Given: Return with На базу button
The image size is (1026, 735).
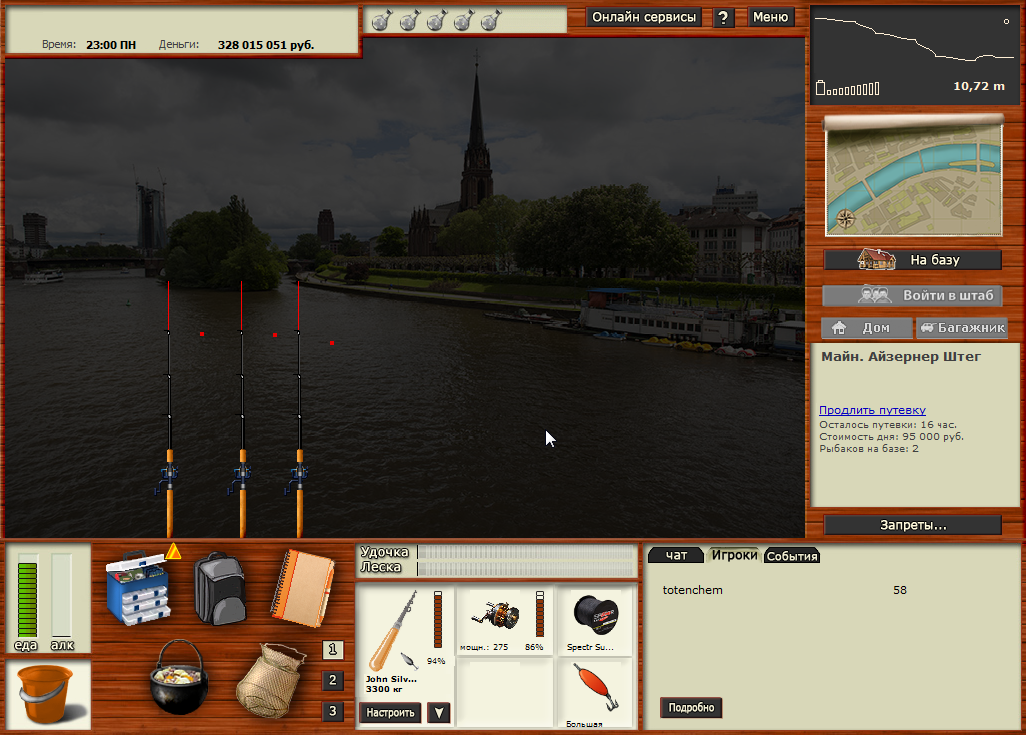Looking at the screenshot, I should (x=913, y=260).
